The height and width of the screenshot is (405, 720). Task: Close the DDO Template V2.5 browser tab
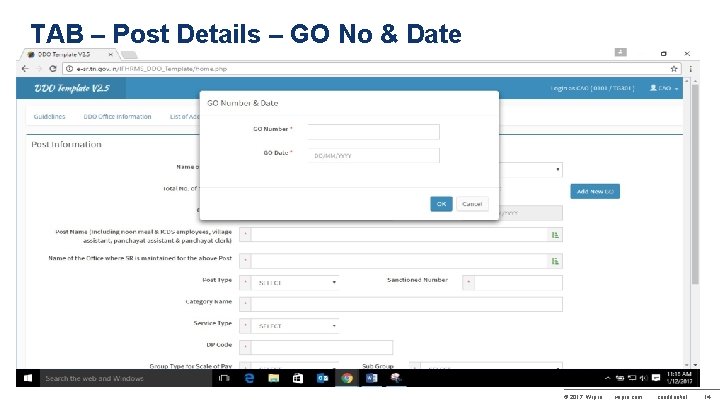[111, 54]
